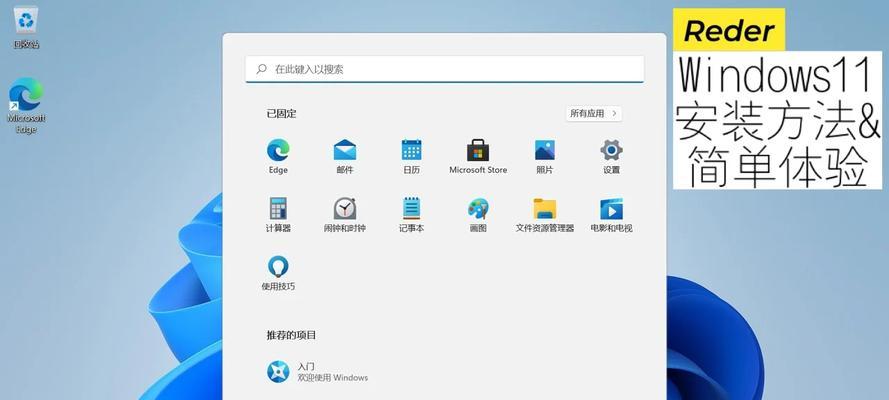Focus the 在此键入以搜索 search box
This screenshot has height=400, width=889.
444,69
